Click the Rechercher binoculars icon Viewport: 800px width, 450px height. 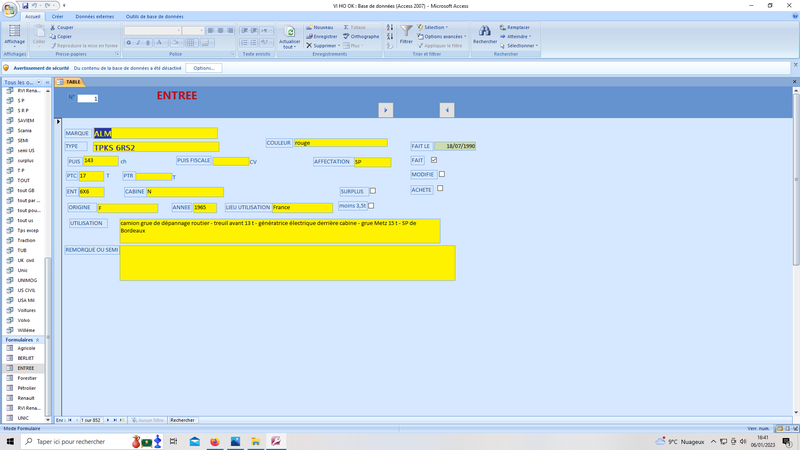tap(485, 33)
